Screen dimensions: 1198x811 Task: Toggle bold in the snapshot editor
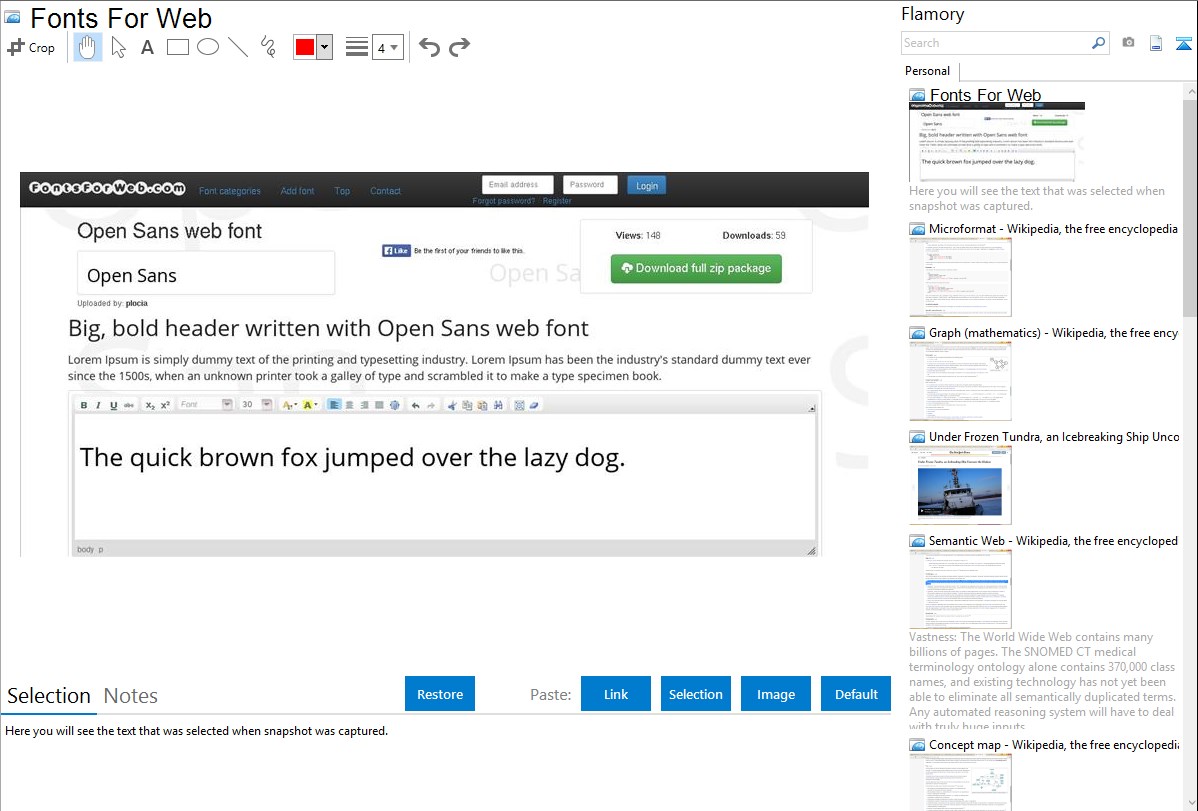[x=84, y=405]
